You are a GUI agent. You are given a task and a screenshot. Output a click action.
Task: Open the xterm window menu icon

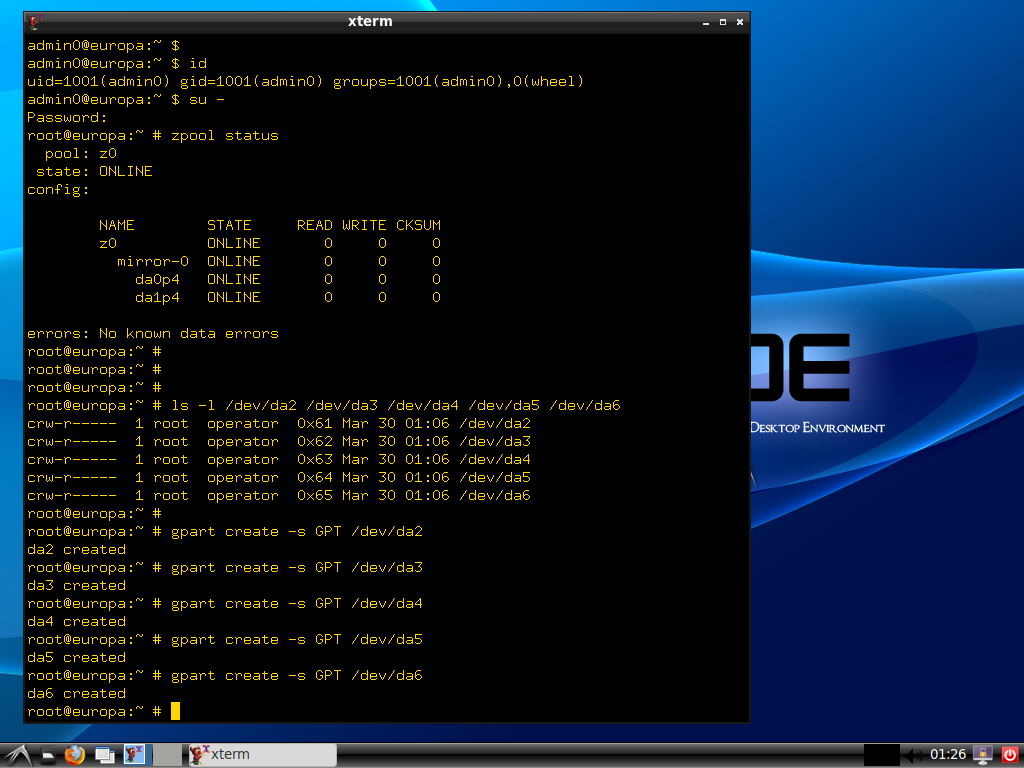(34, 21)
